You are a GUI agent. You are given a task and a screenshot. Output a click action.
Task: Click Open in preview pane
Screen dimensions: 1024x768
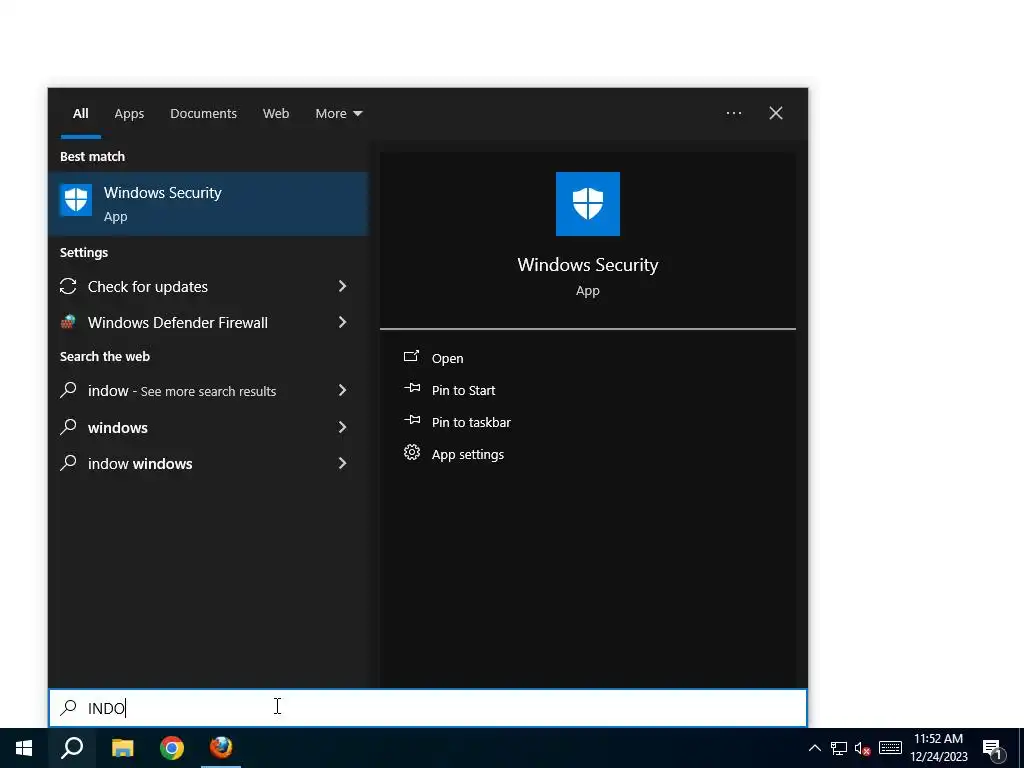click(x=447, y=359)
